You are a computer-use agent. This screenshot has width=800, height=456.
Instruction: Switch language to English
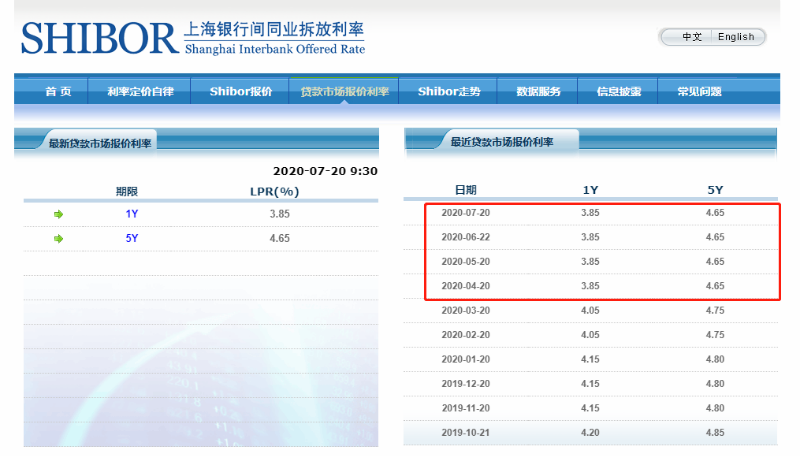[736, 37]
